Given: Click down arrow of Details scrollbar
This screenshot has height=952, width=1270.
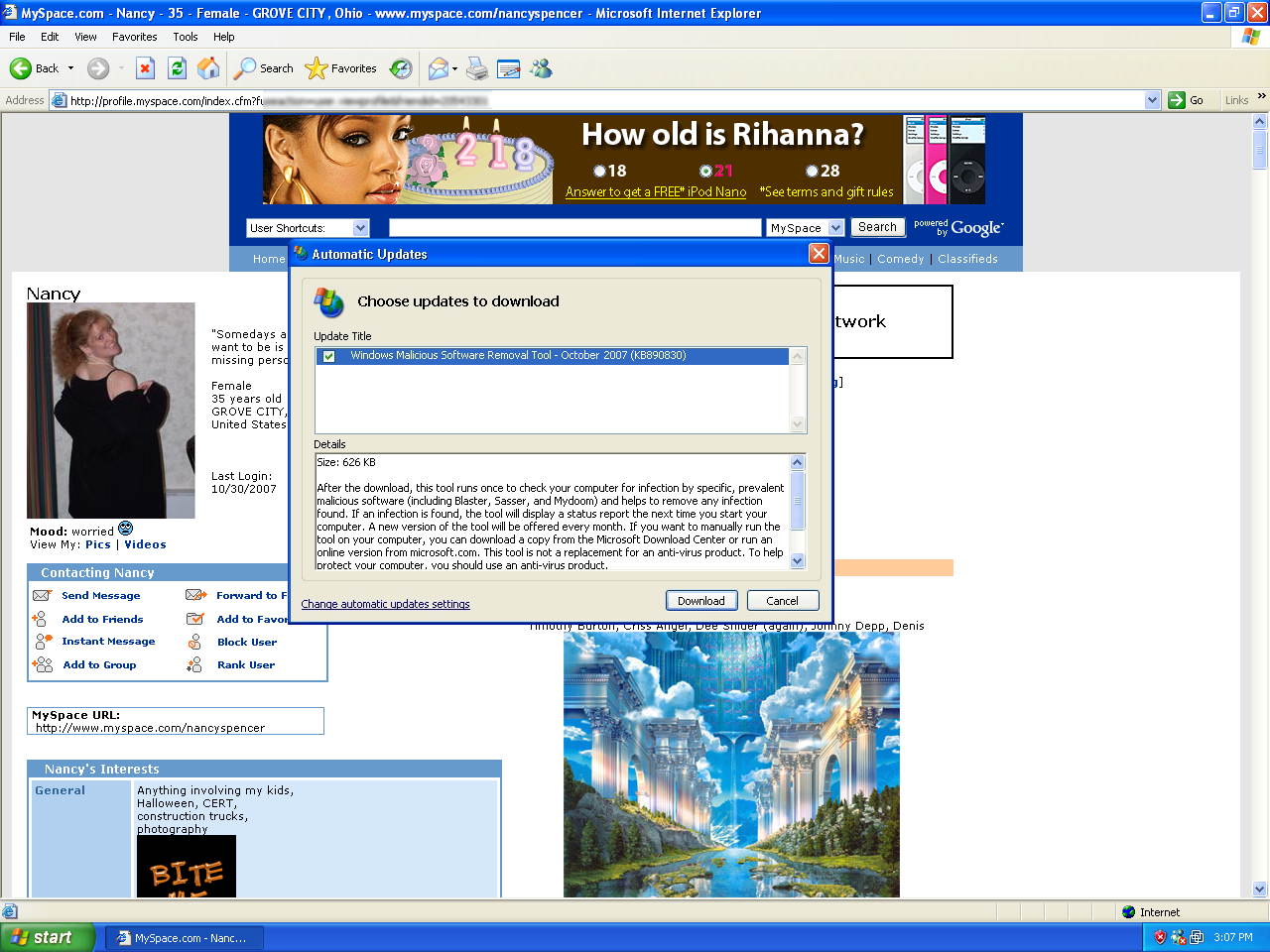Looking at the screenshot, I should (x=797, y=561).
